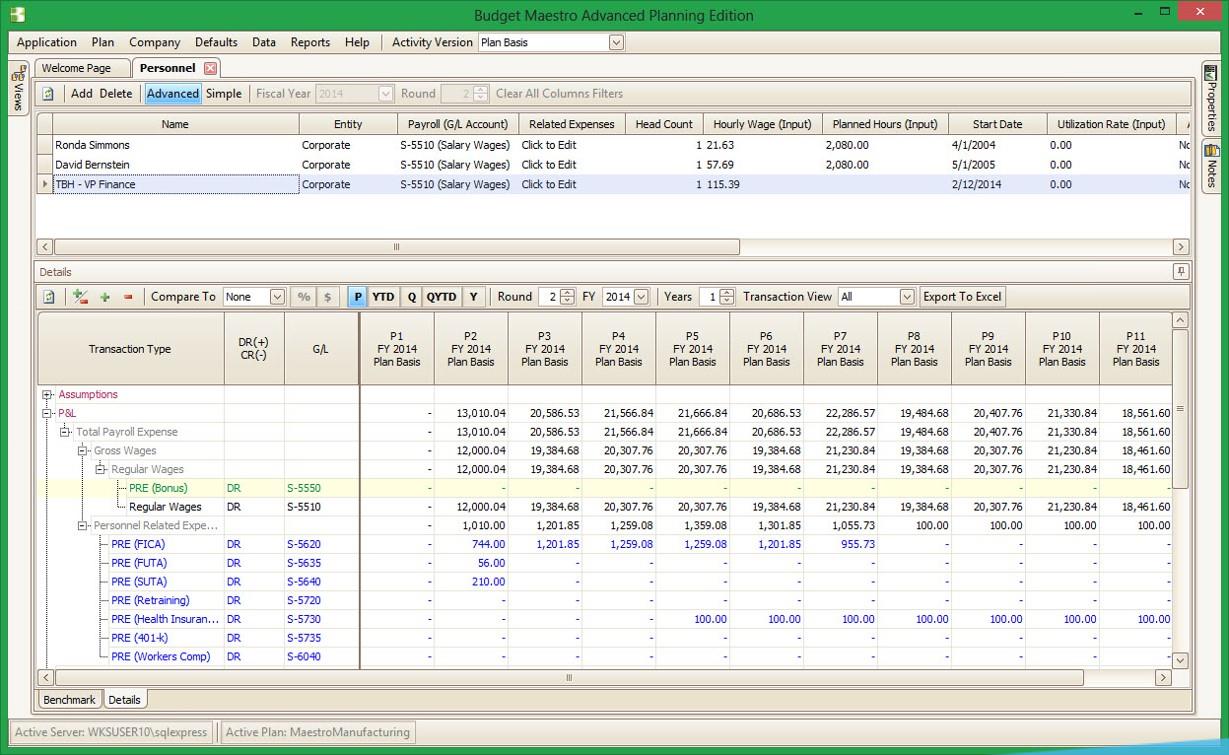Click the scroll-down arrow of the Details grid
Image resolution: width=1229 pixels, height=755 pixels.
pyautogui.click(x=1180, y=660)
